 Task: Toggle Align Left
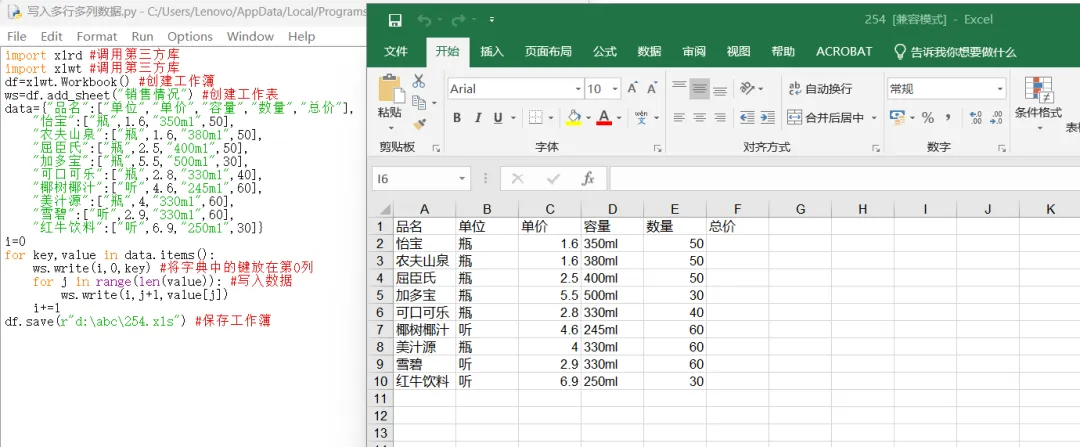[679, 118]
